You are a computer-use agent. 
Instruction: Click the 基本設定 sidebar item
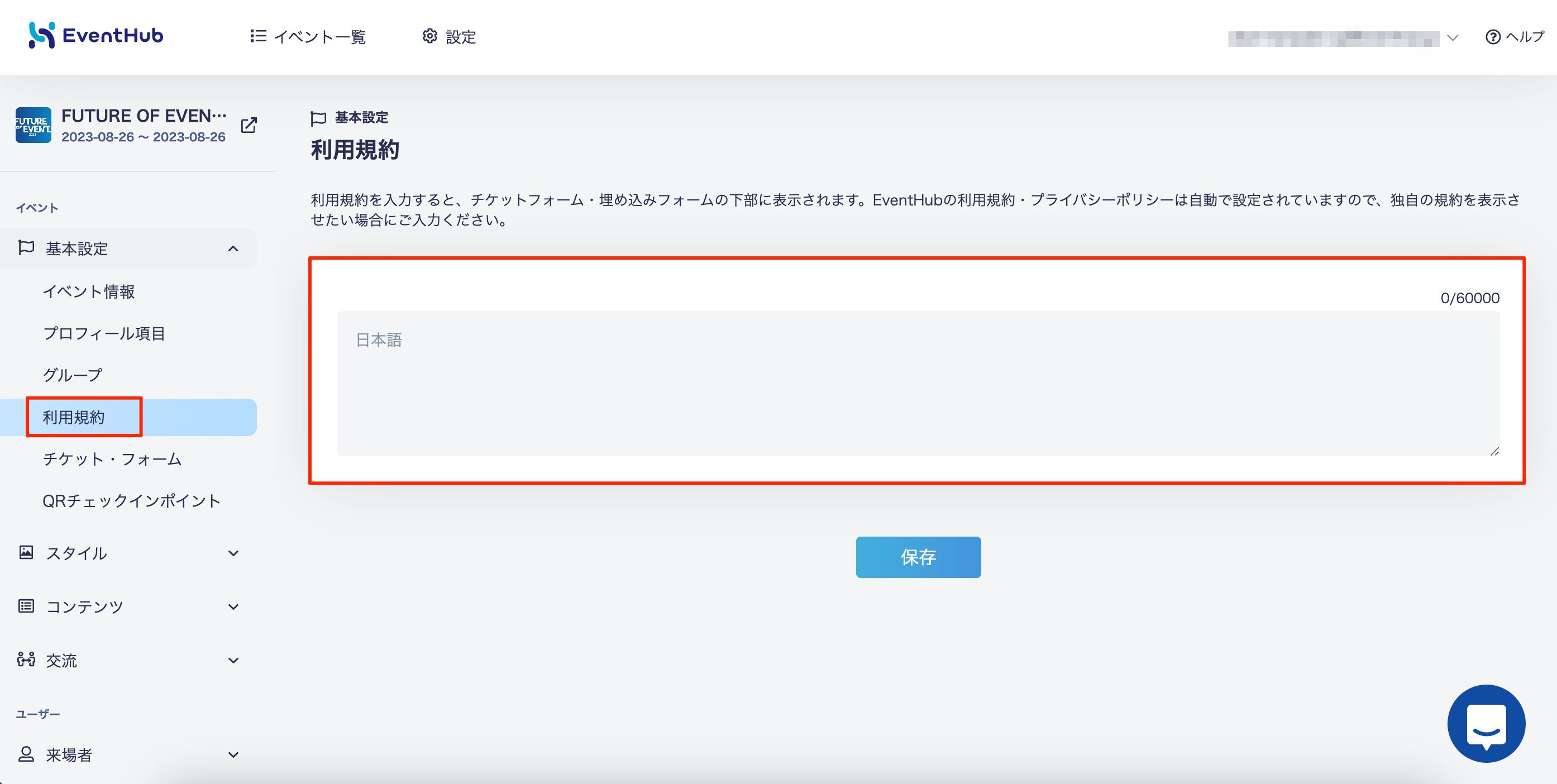tap(128, 248)
